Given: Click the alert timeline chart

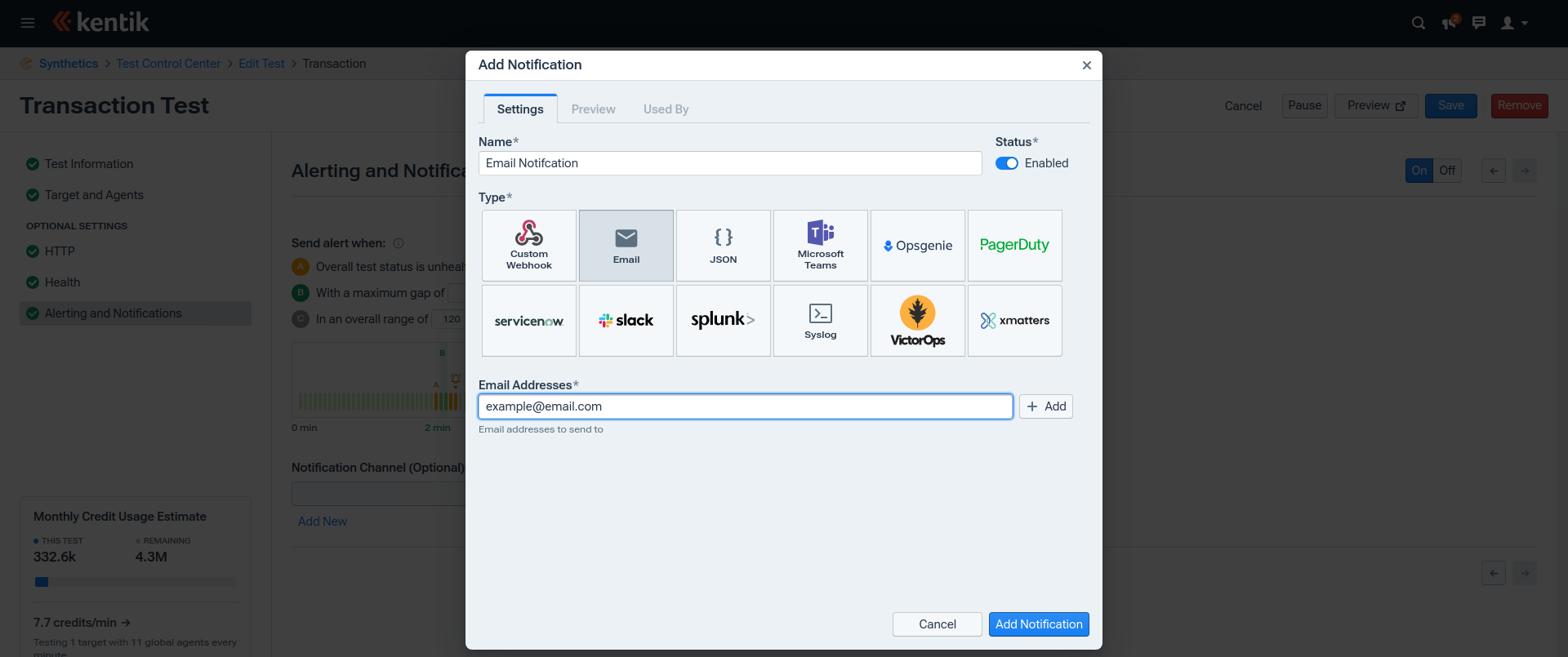Looking at the screenshot, I should 378,380.
